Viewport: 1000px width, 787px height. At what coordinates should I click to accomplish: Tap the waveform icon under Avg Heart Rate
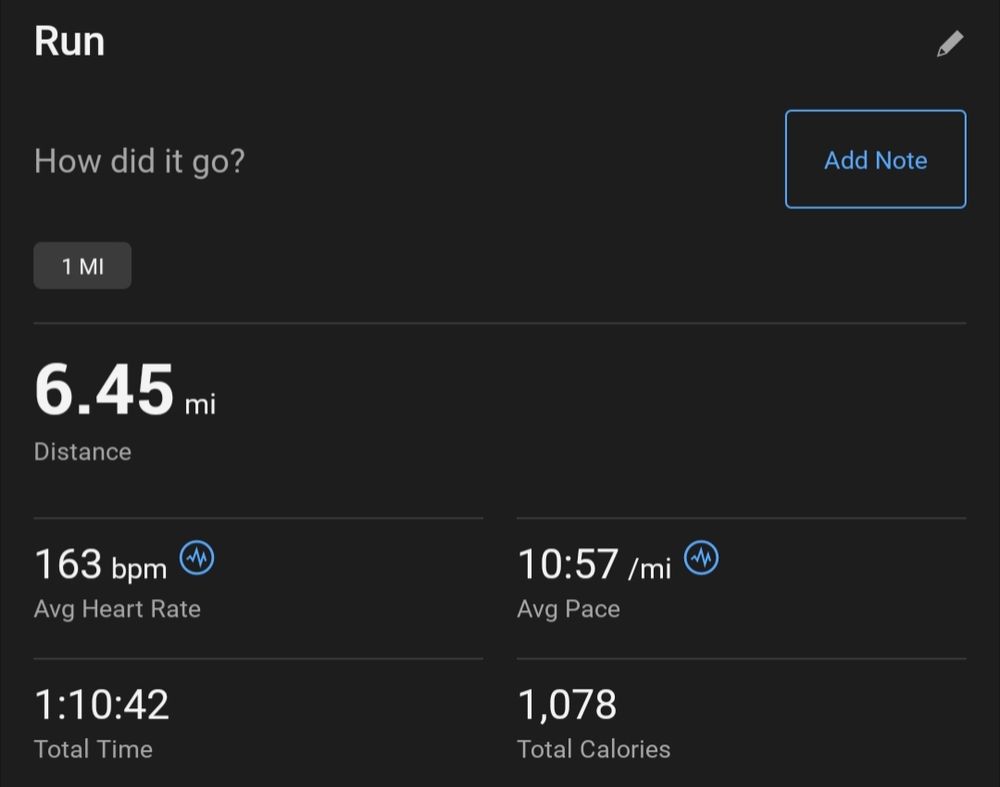pos(198,558)
